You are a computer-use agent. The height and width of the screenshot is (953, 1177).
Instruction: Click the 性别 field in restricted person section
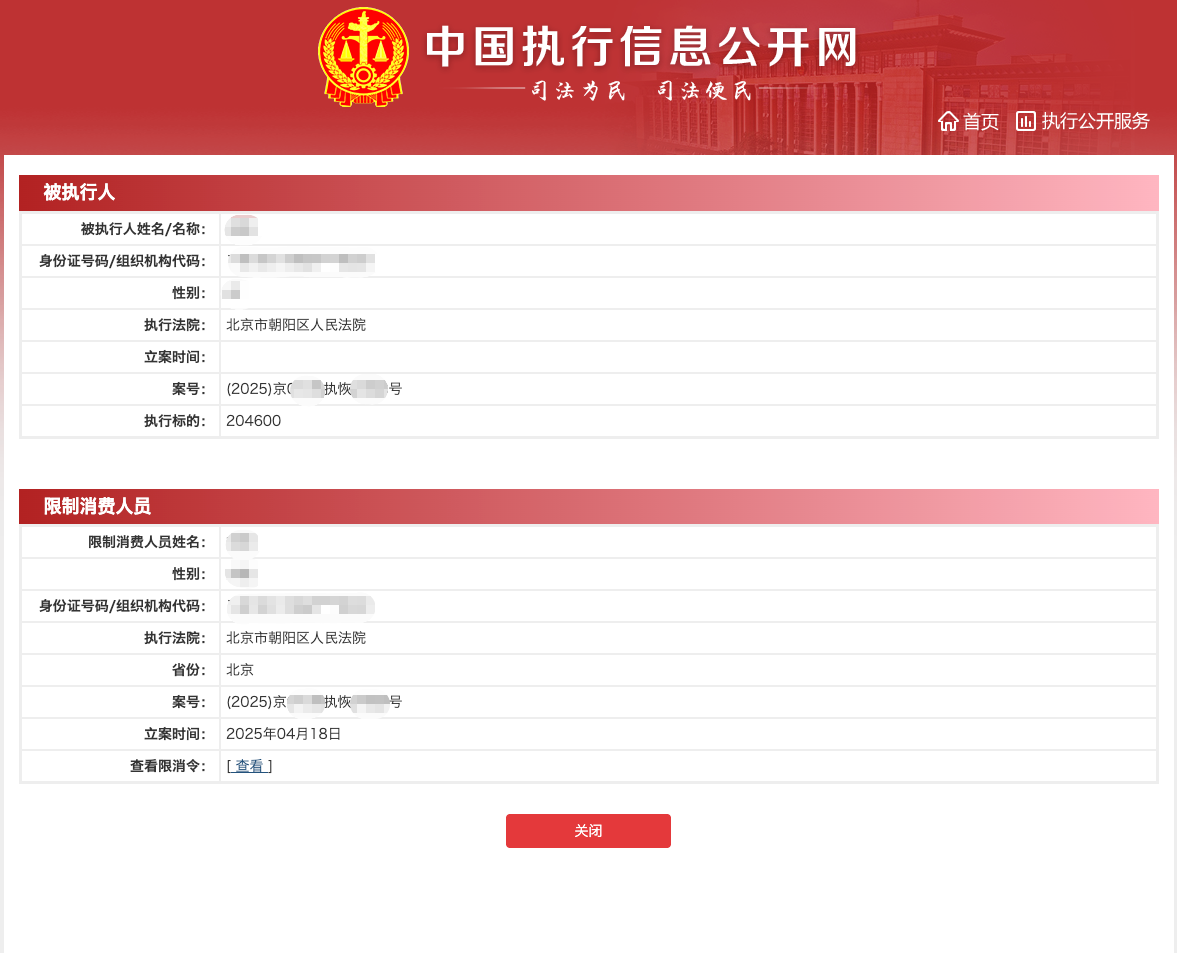pyautogui.click(x=243, y=574)
